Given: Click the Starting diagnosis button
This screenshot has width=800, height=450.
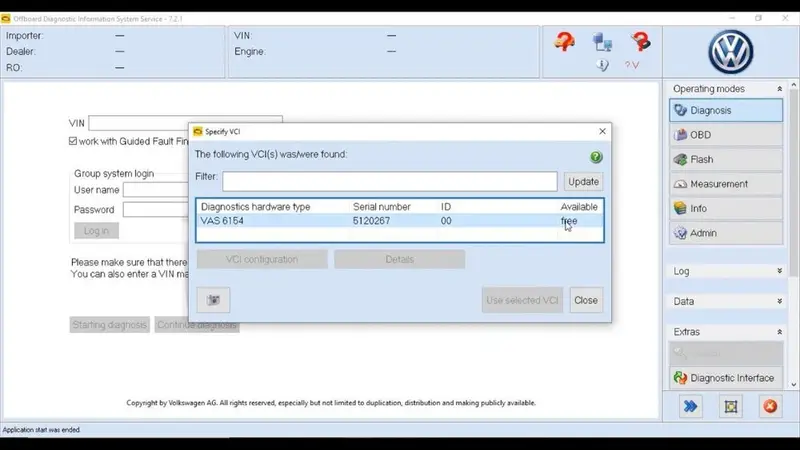Looking at the screenshot, I should 110,325.
